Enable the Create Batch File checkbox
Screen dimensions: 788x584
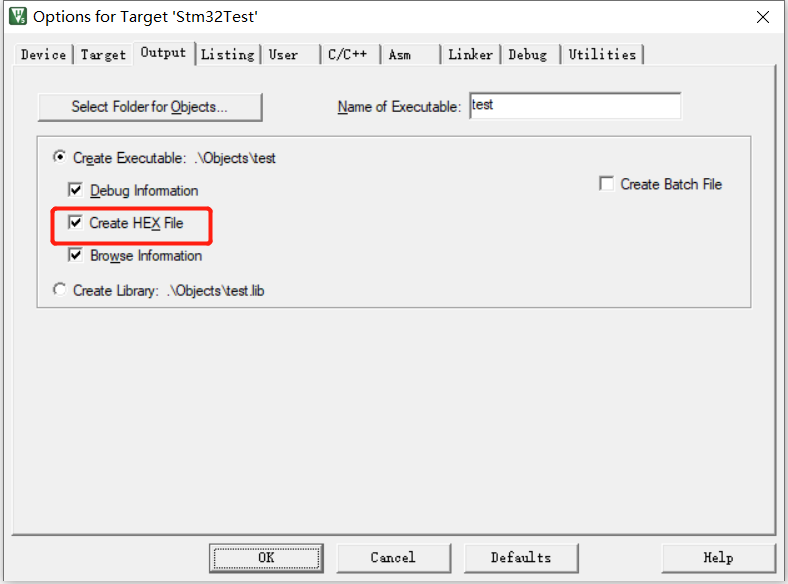[607, 183]
